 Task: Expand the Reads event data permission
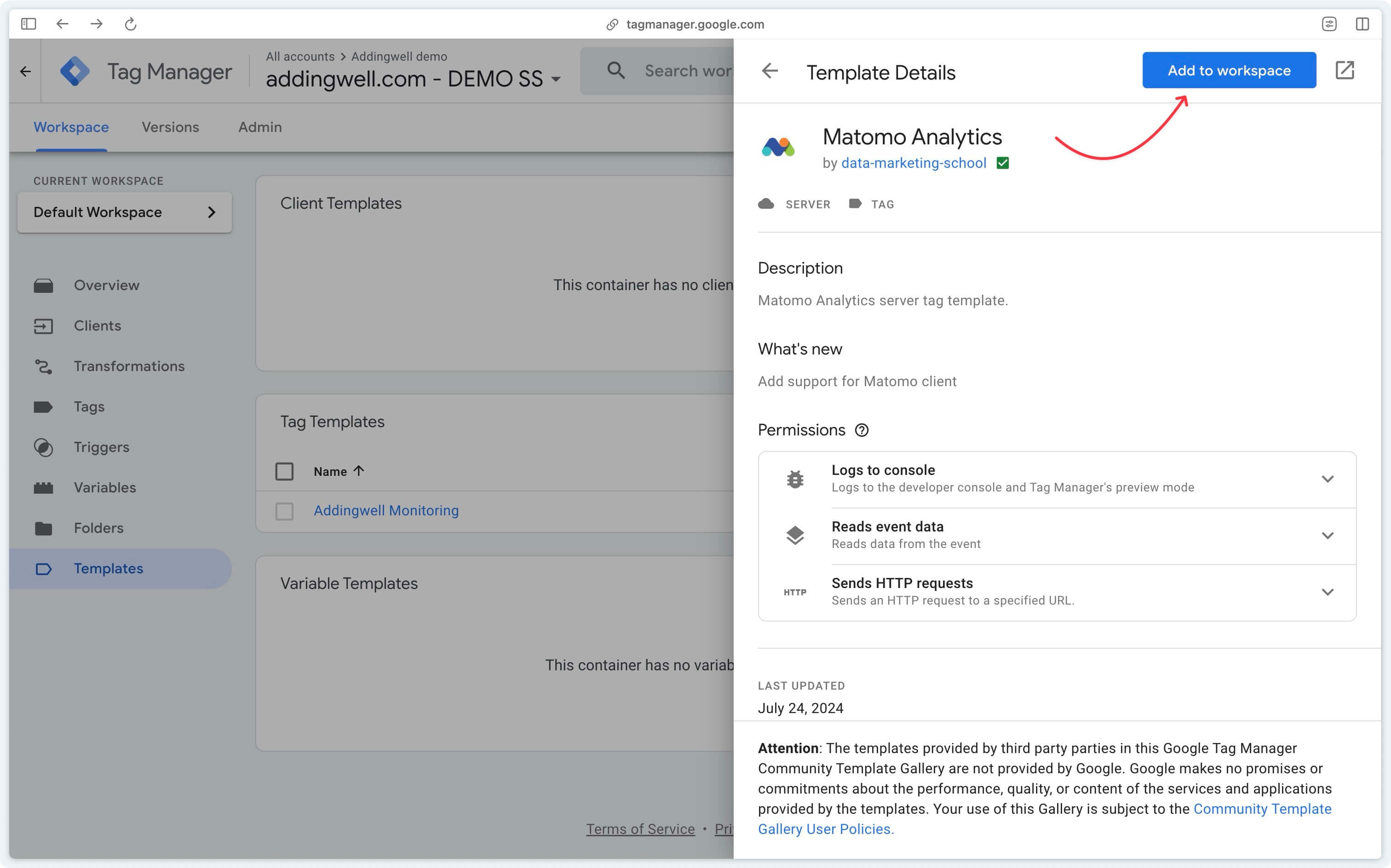1328,534
